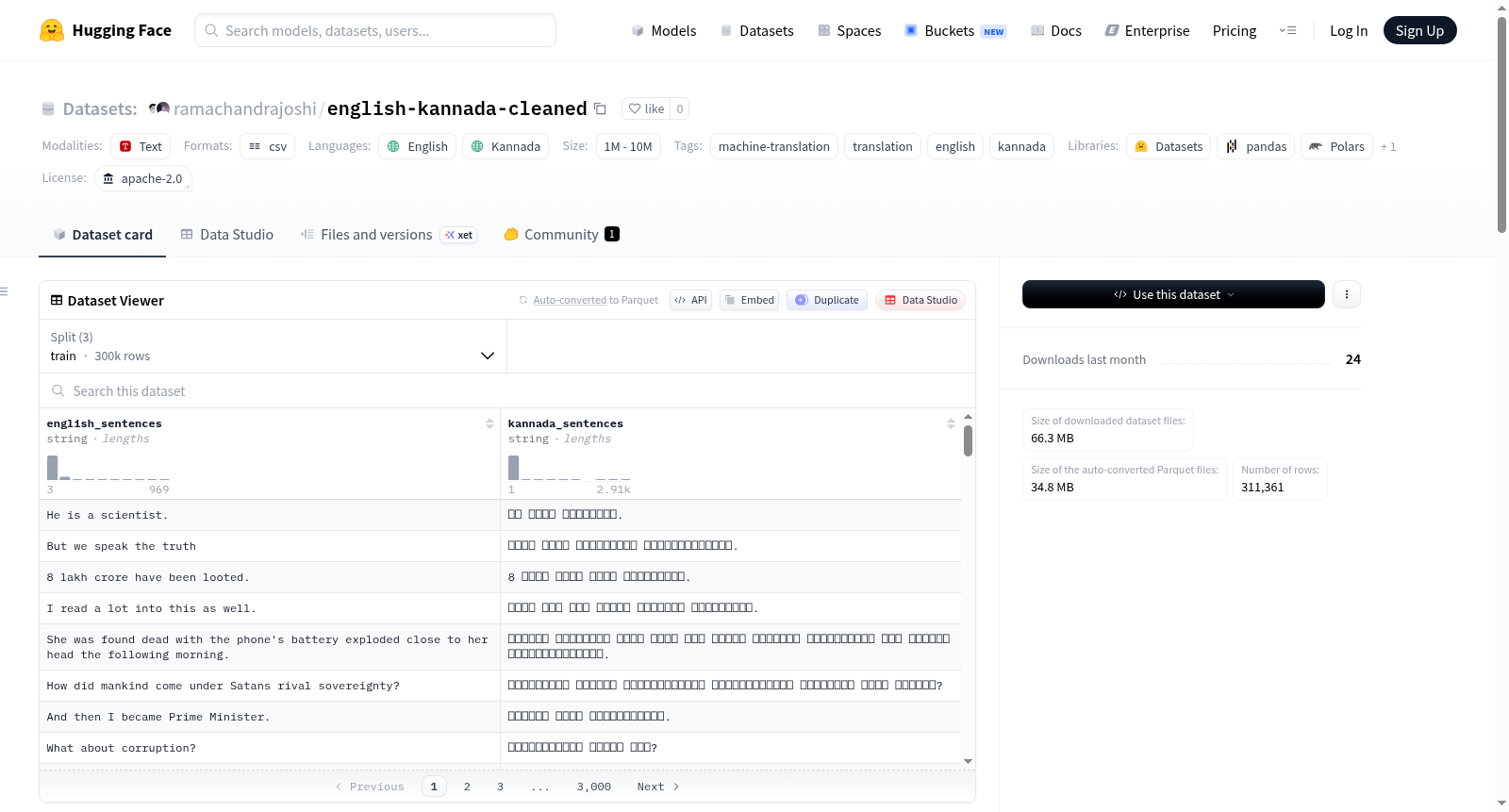Screen dimensions: 1509x812
Task: Go to page 2 of dataset rows
Action: [x=467, y=787]
